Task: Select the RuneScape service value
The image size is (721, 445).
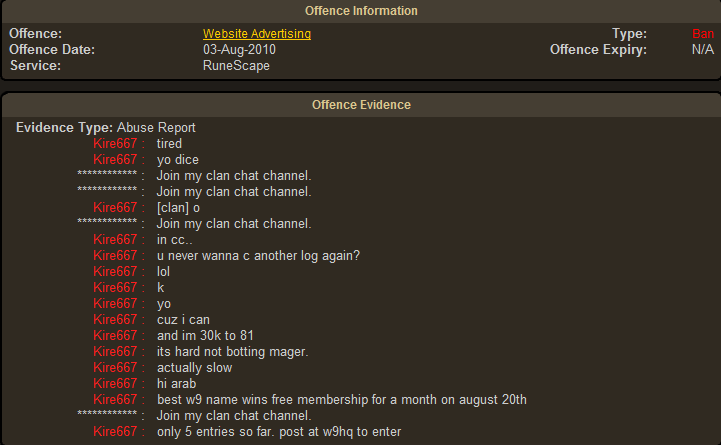Action: click(236, 66)
